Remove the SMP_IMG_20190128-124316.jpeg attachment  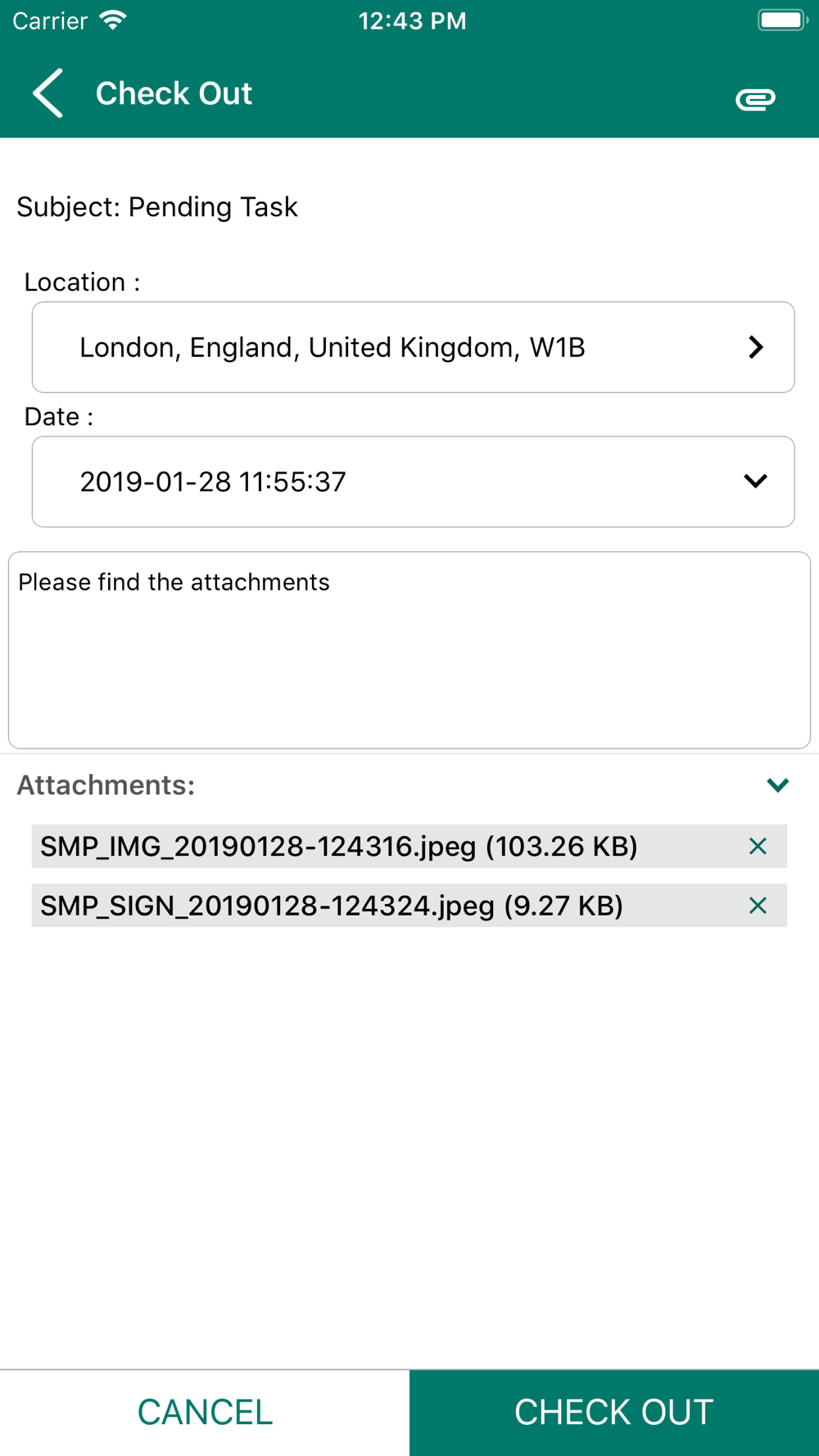[758, 846]
